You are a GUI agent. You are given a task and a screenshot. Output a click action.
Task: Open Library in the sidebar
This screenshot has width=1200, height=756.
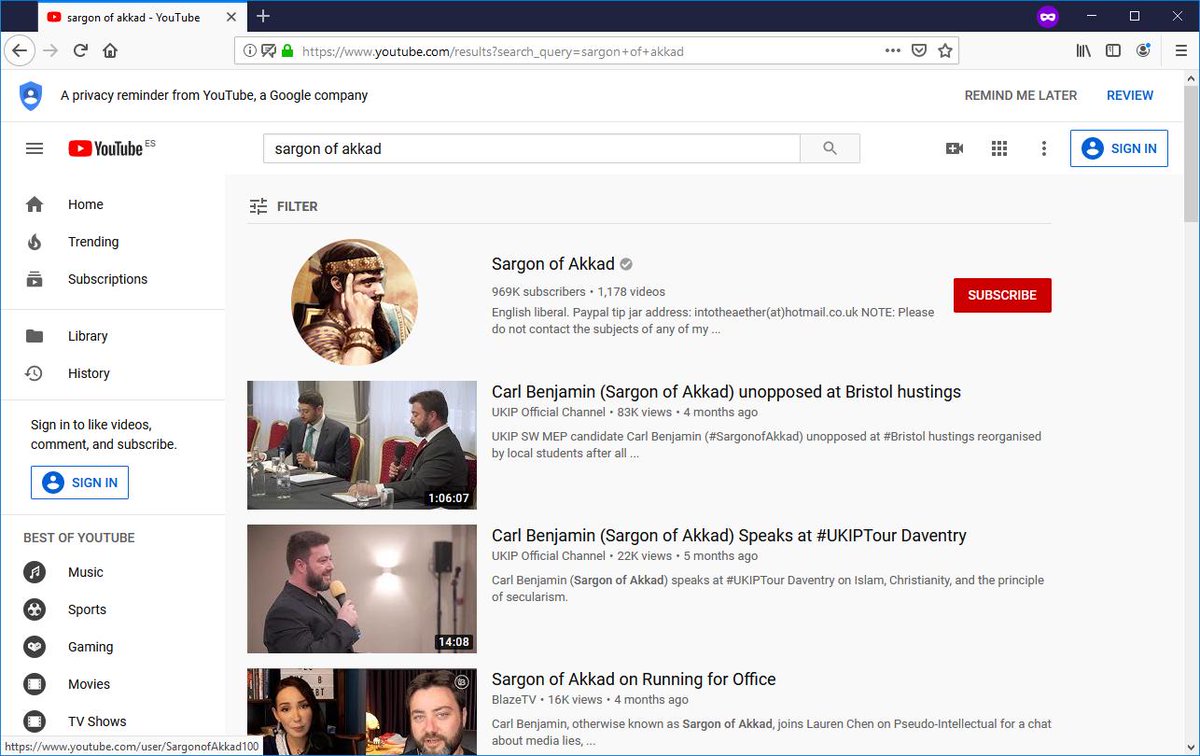pos(112,336)
